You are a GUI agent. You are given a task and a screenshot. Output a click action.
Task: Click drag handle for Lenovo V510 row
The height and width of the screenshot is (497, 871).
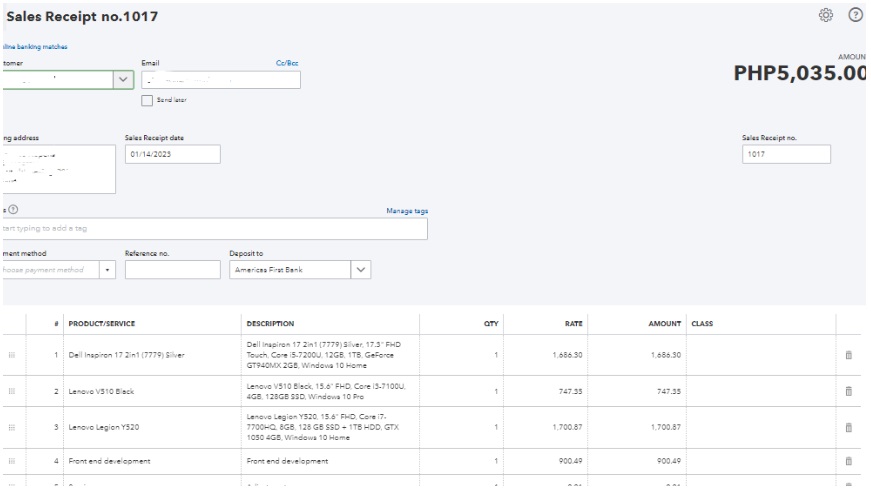12,392
